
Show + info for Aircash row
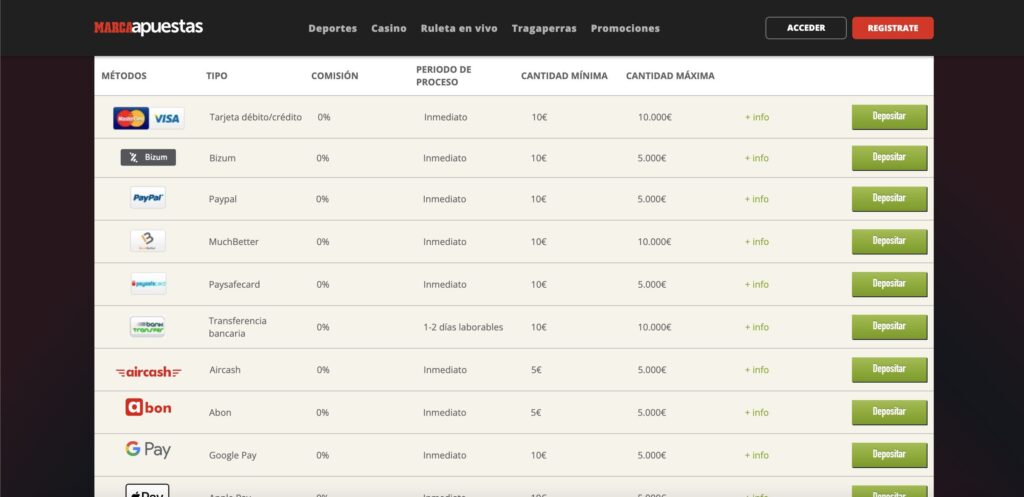[756, 370]
